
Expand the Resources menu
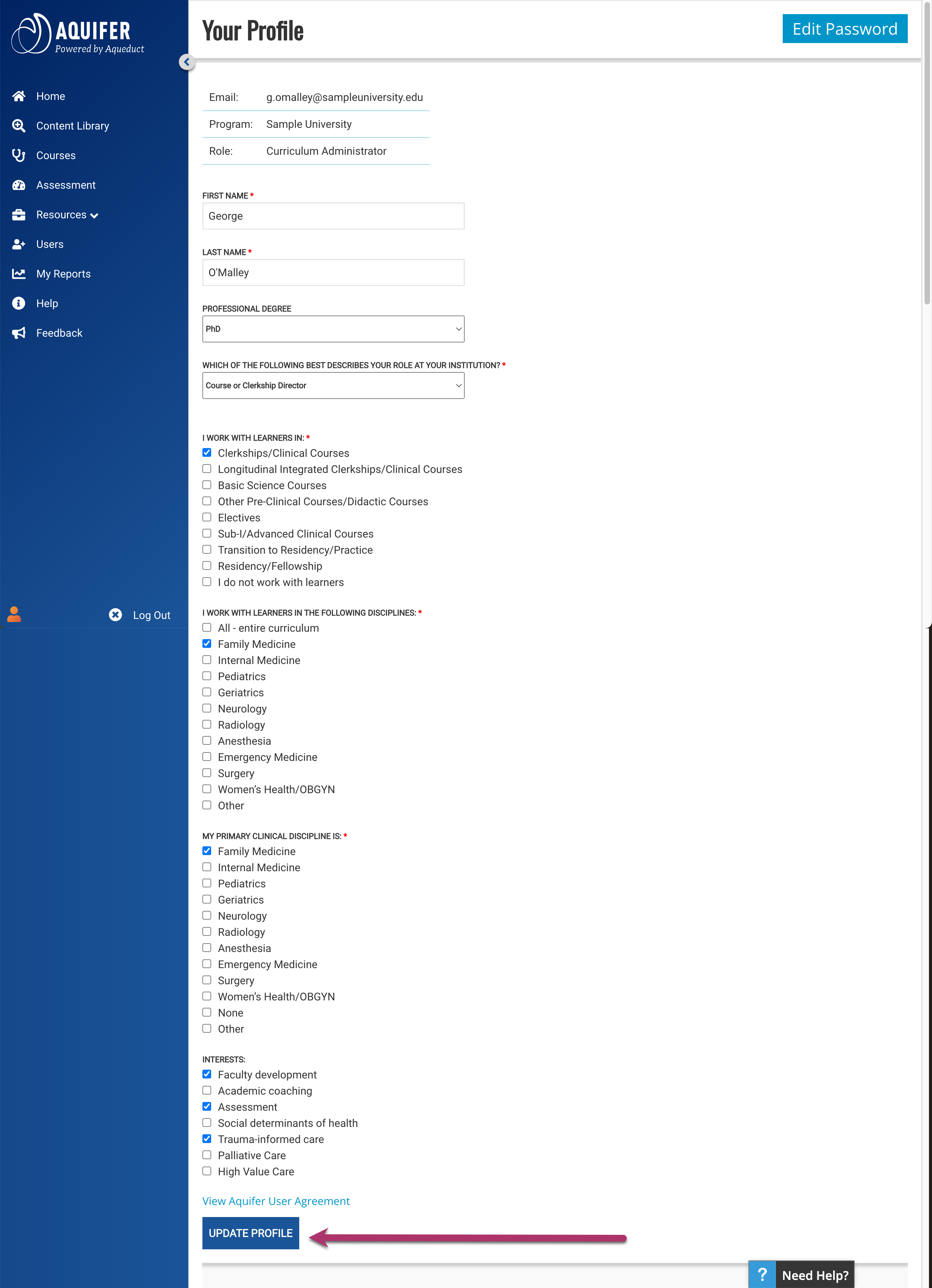[67, 215]
